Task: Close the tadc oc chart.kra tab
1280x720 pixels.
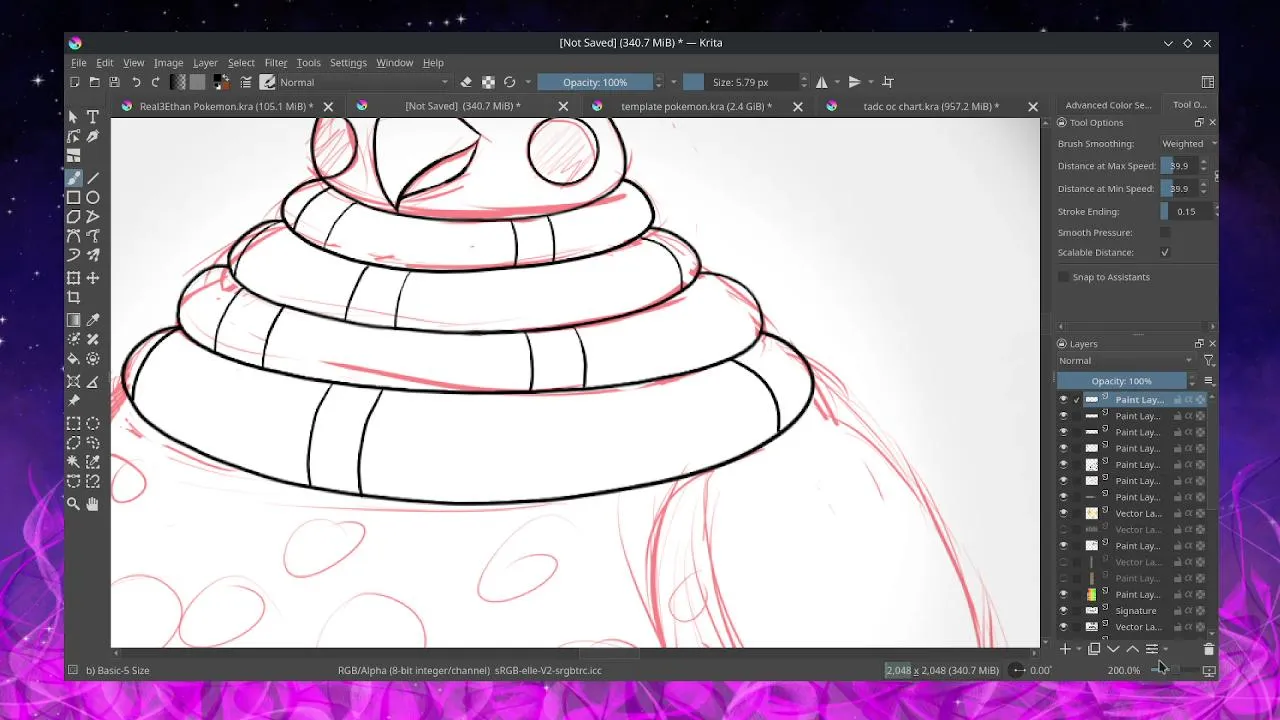Action: click(x=1033, y=106)
